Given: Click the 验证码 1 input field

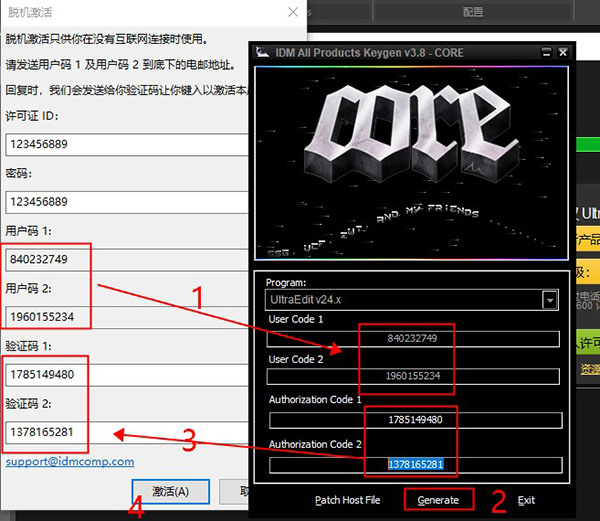Looking at the screenshot, I should pos(126,376).
